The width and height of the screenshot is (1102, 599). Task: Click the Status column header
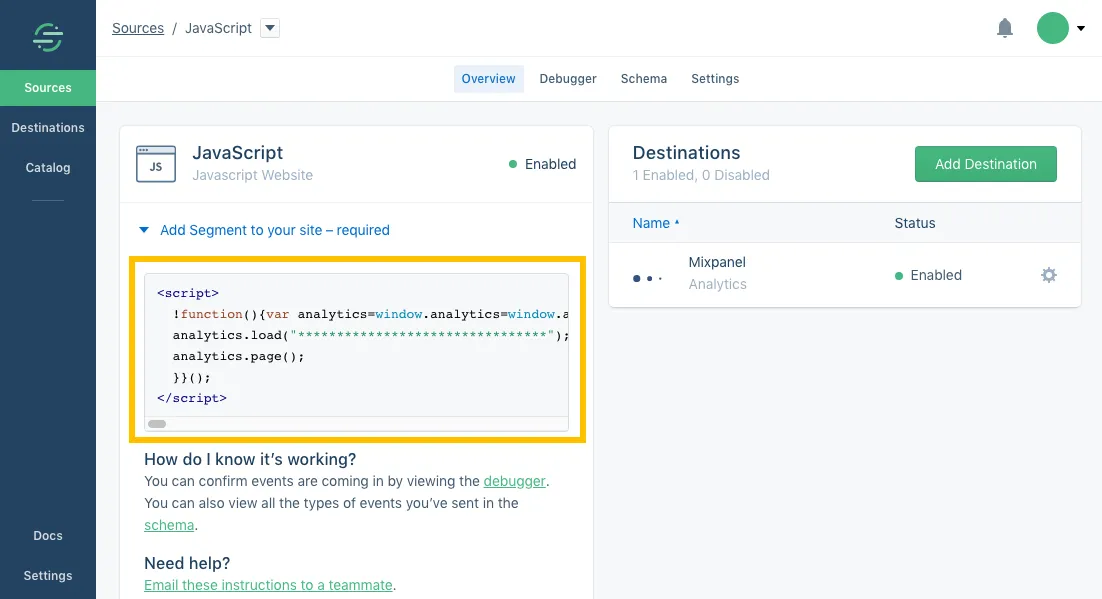tap(915, 223)
